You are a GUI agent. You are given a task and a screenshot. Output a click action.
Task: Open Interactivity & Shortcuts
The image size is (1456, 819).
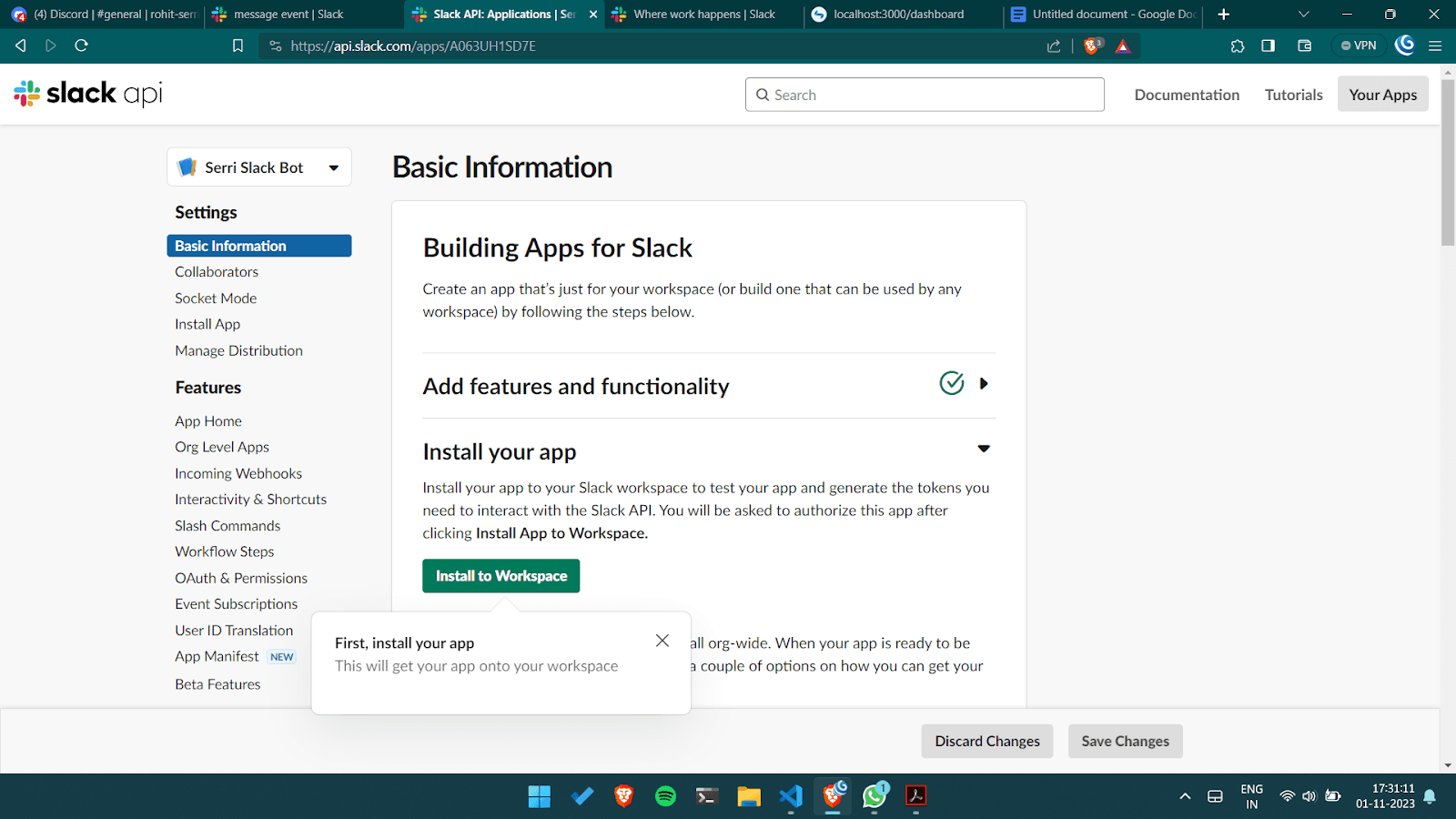[x=250, y=500]
